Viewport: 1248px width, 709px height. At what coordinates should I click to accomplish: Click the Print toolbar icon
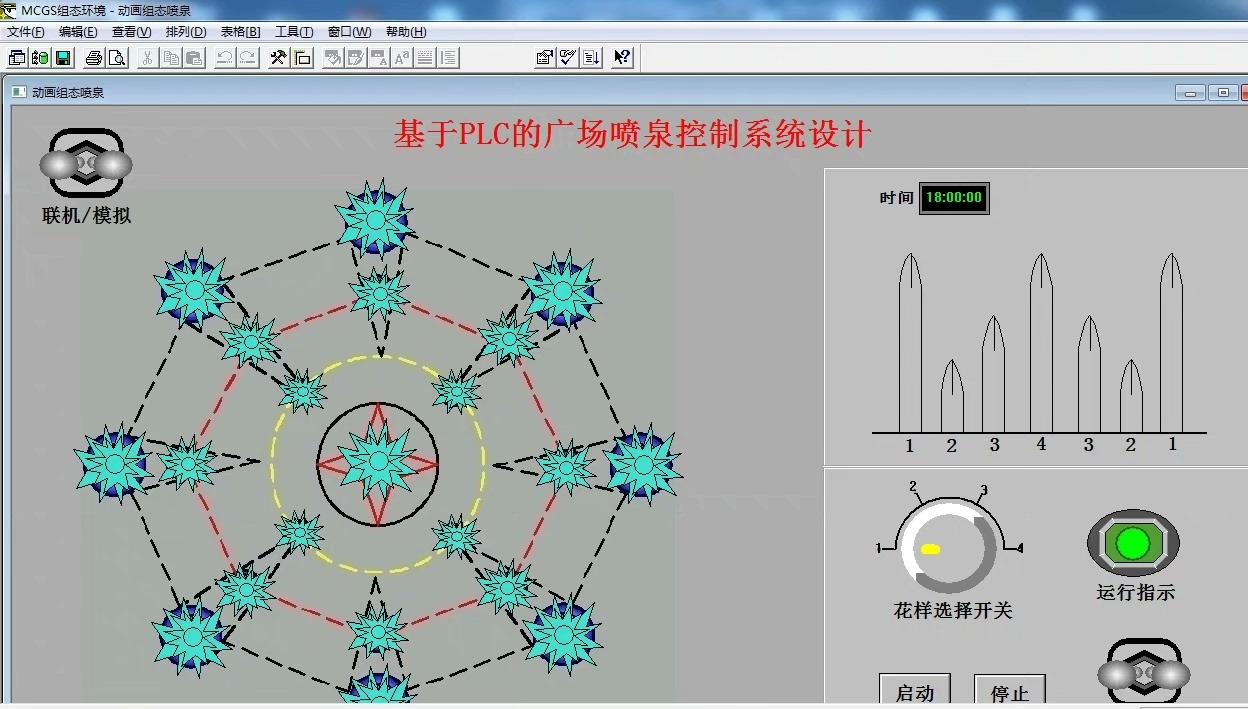(93, 57)
